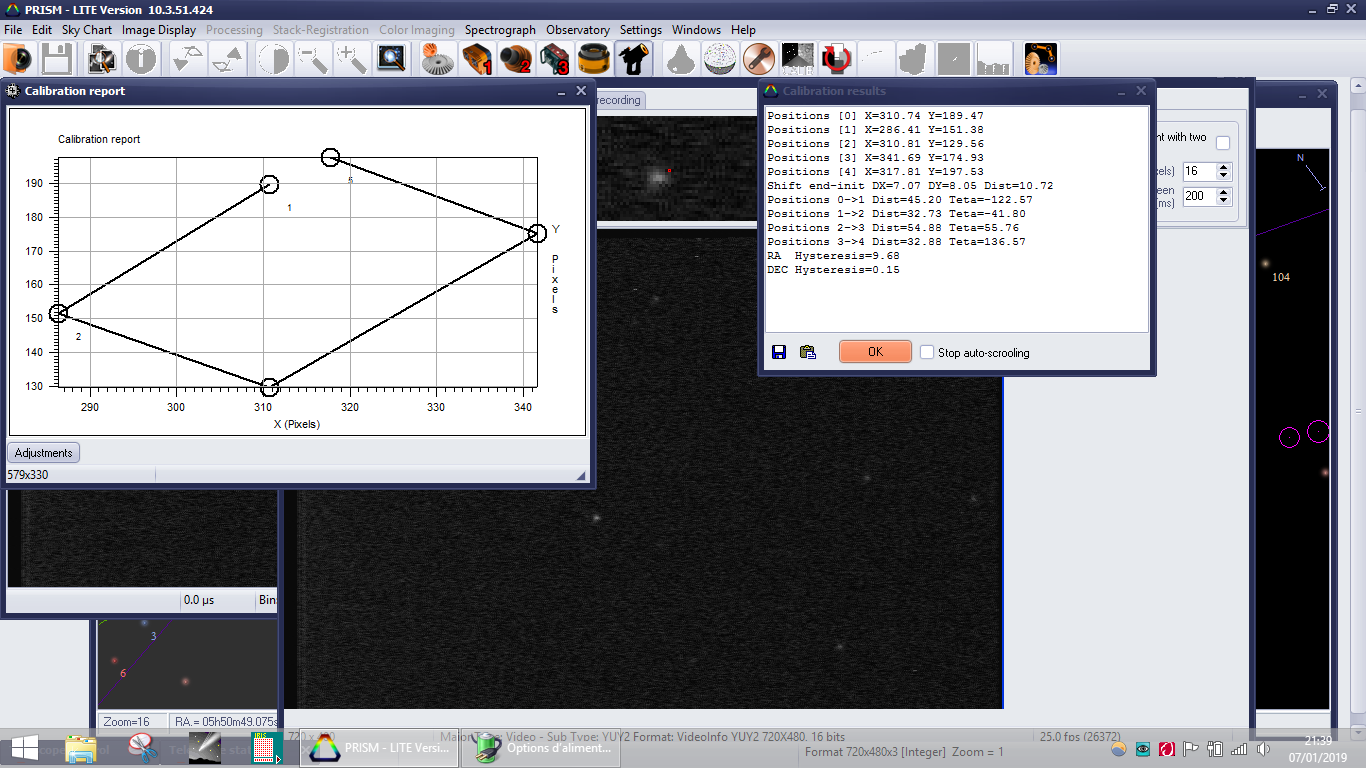This screenshot has height=768, width=1366.
Task: Open the blue magnifier display toolbar icon
Action: coord(391,60)
